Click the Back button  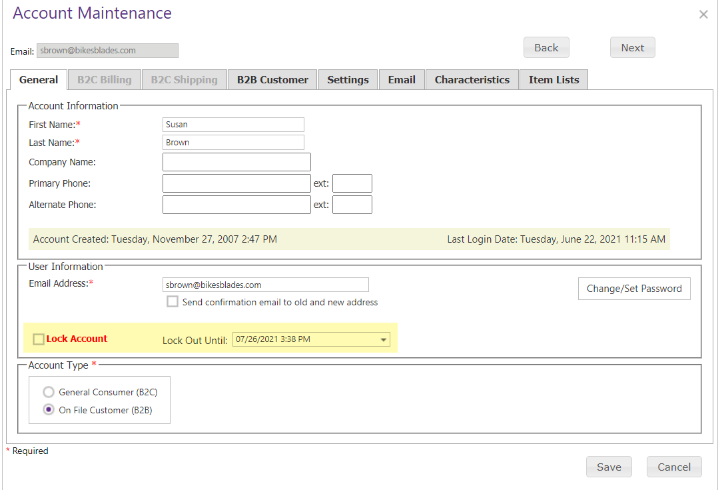[546, 48]
